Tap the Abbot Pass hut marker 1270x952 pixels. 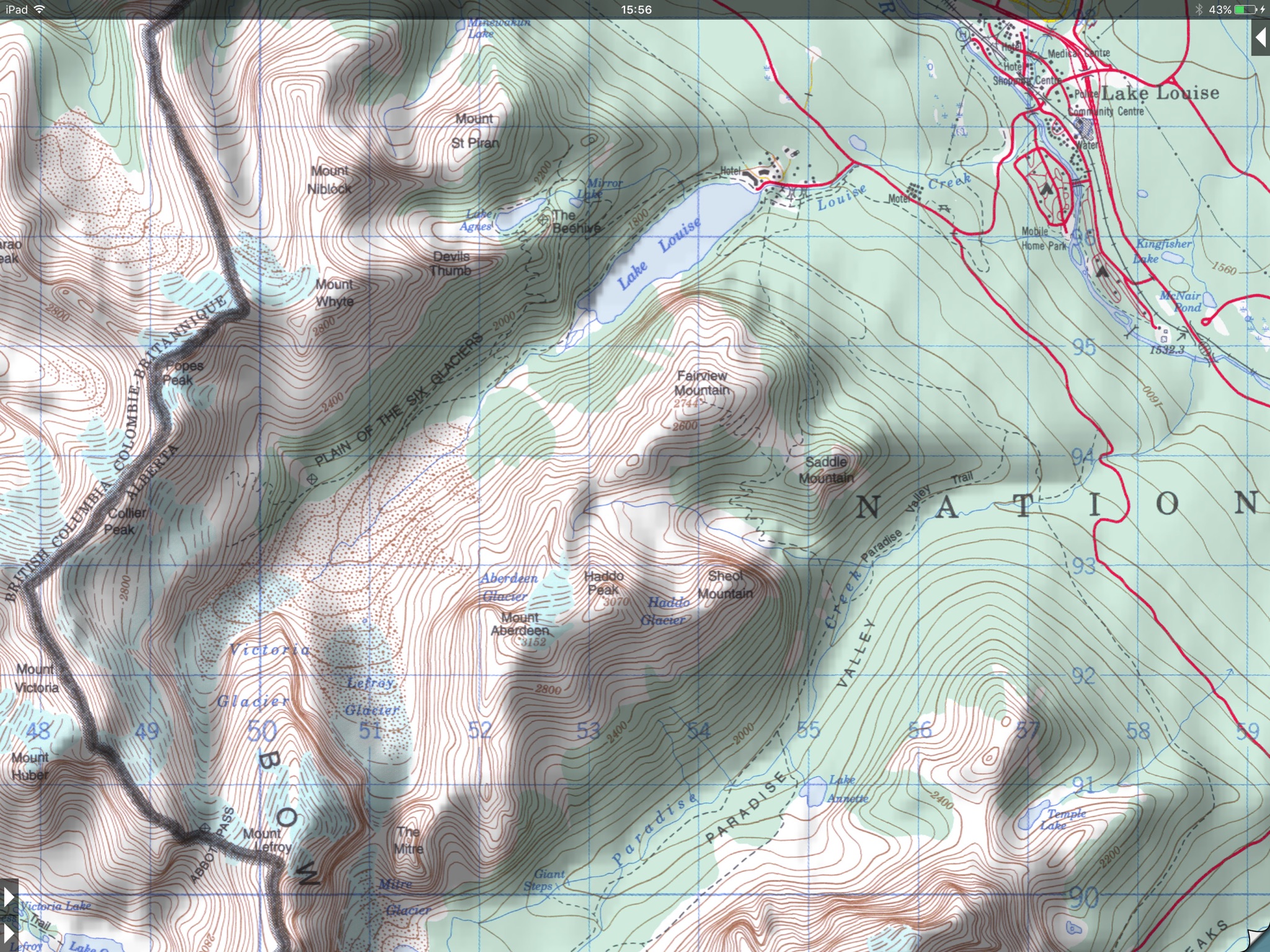pyautogui.click(x=205, y=829)
